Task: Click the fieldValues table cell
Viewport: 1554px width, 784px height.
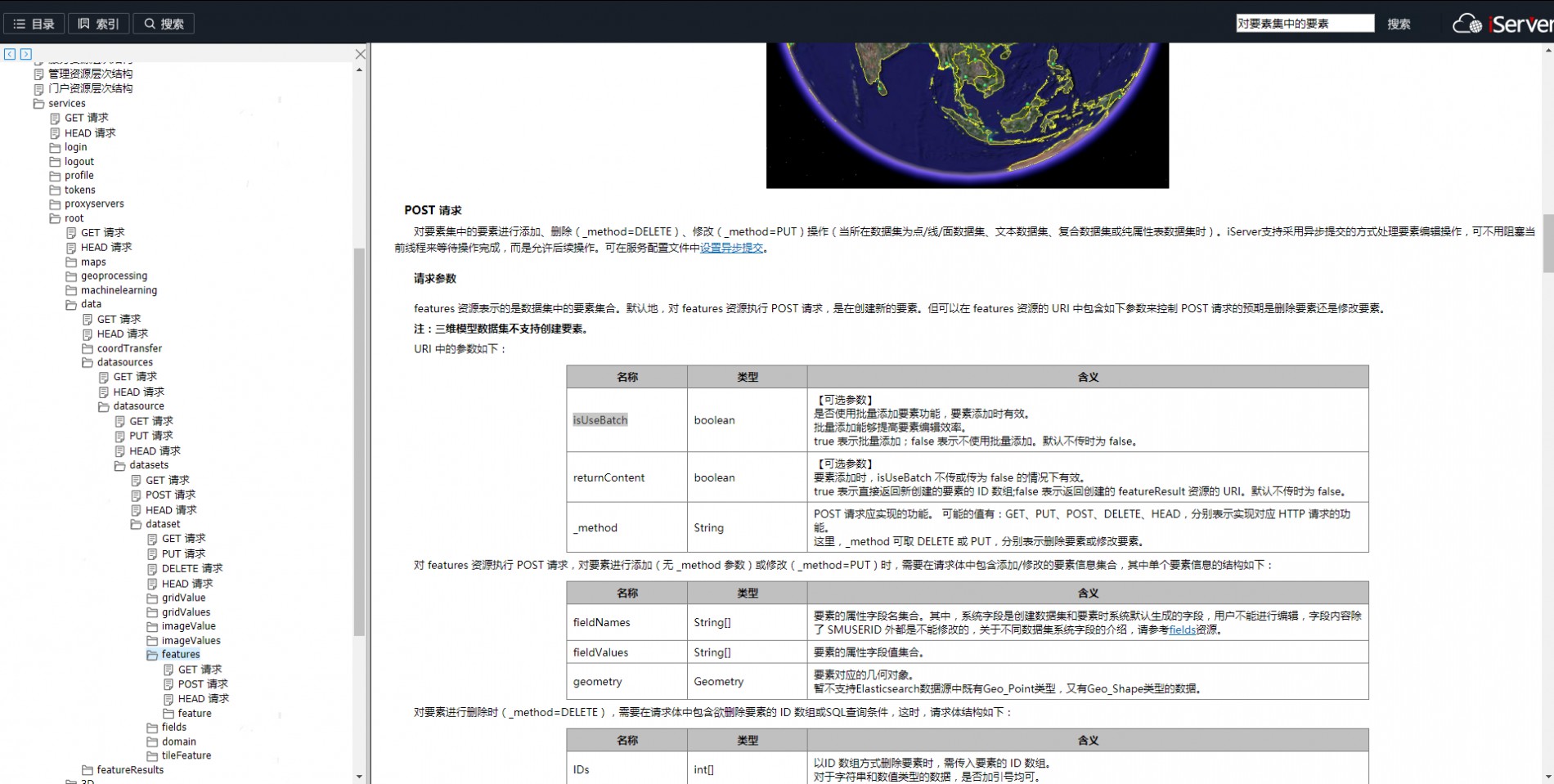Action: pyautogui.click(x=627, y=652)
